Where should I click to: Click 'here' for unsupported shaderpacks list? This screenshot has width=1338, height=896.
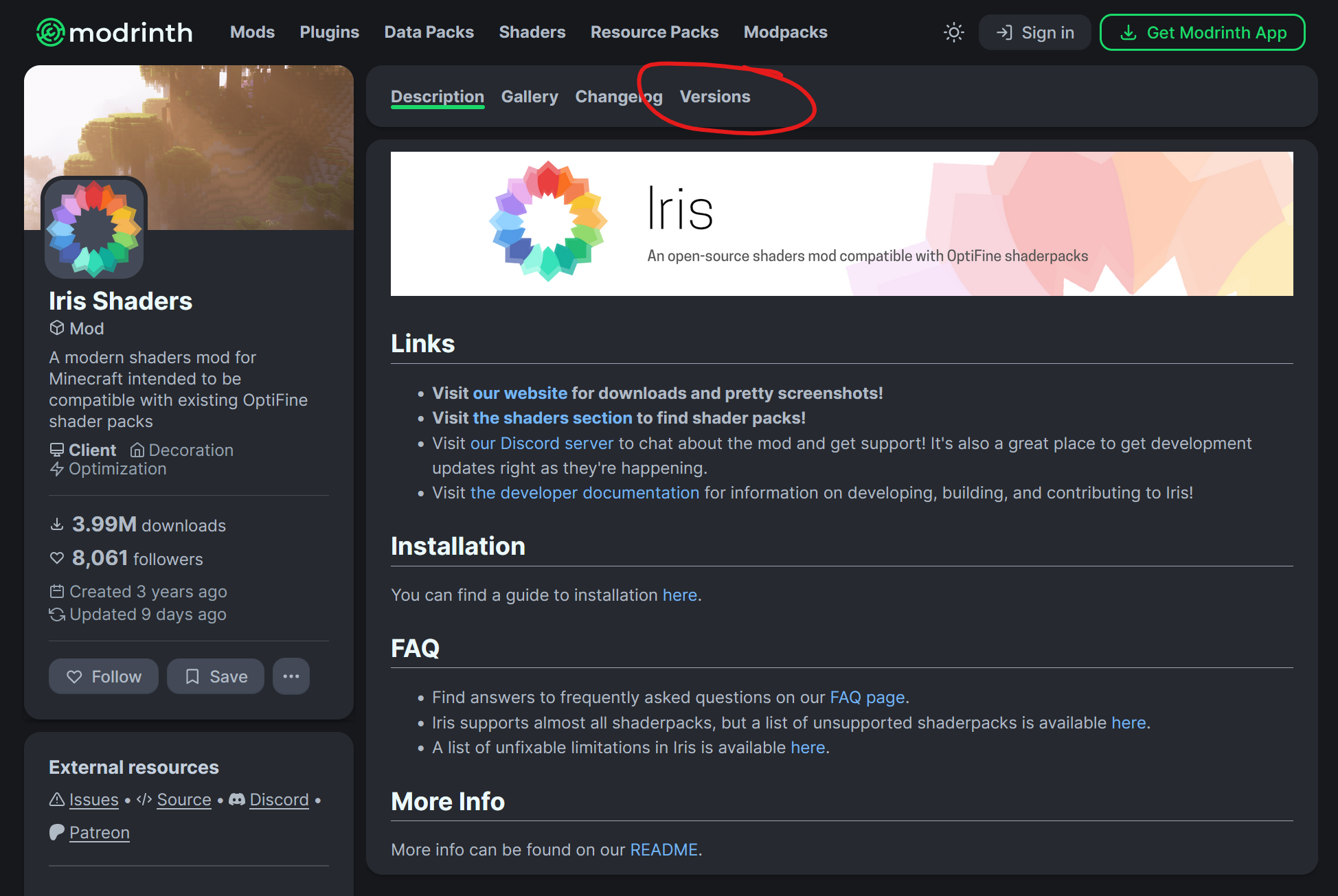click(x=1129, y=723)
